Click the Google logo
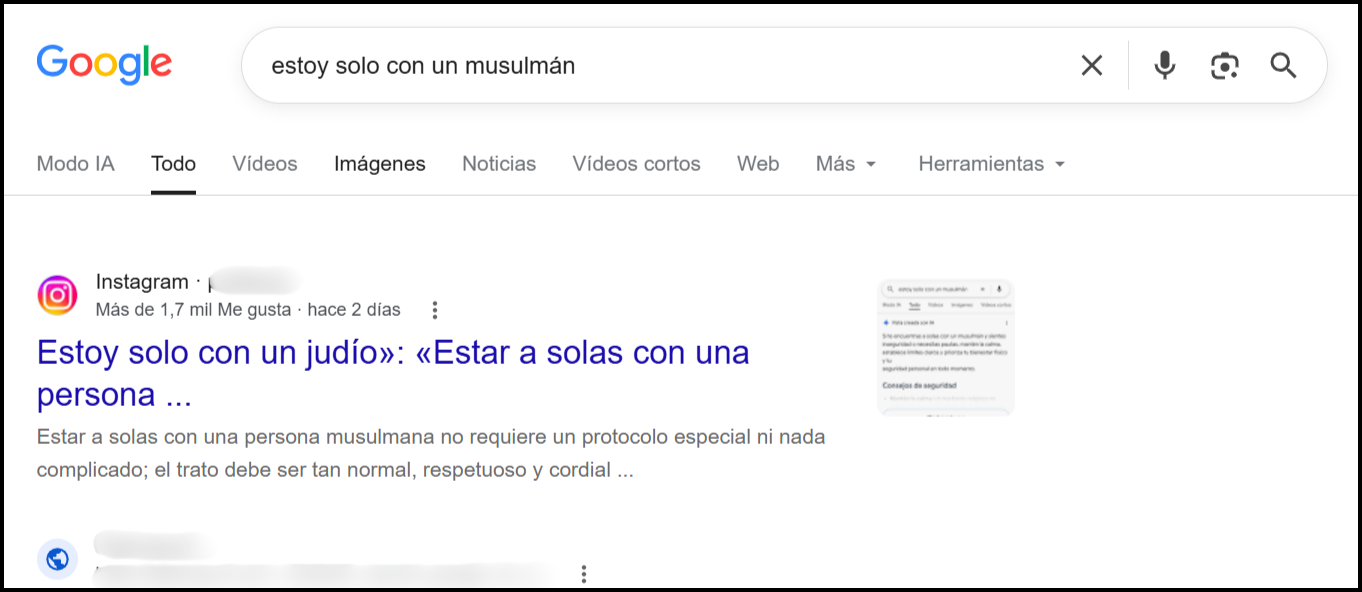1362x592 pixels. point(104,64)
